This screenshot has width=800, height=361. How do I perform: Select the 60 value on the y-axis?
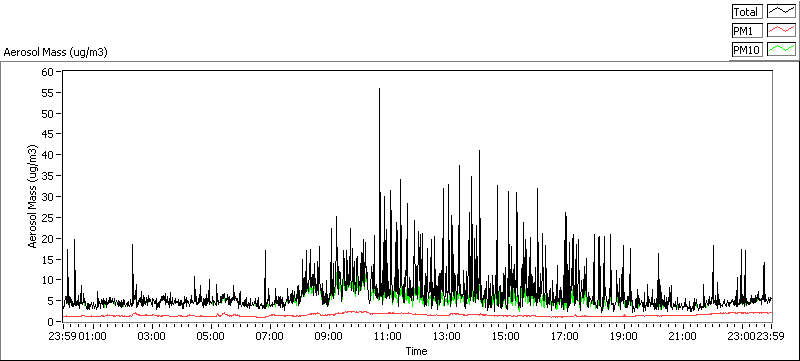pos(48,71)
